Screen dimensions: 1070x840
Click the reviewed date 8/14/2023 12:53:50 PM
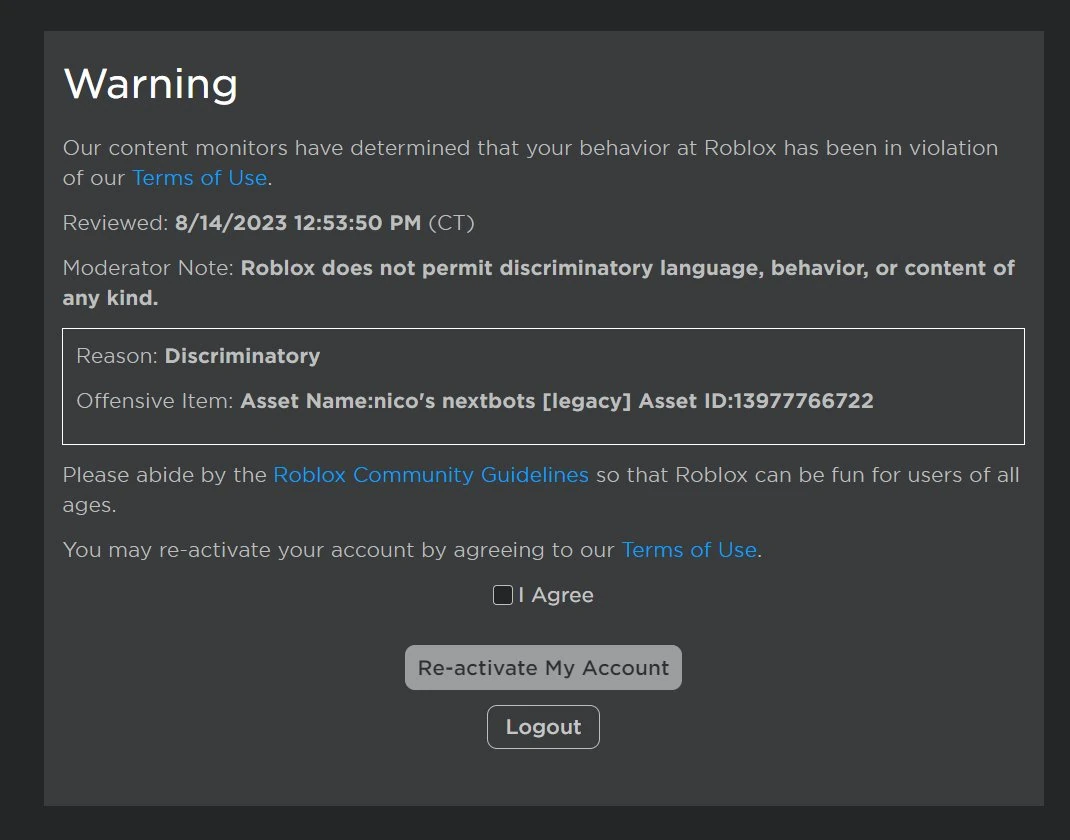(297, 223)
